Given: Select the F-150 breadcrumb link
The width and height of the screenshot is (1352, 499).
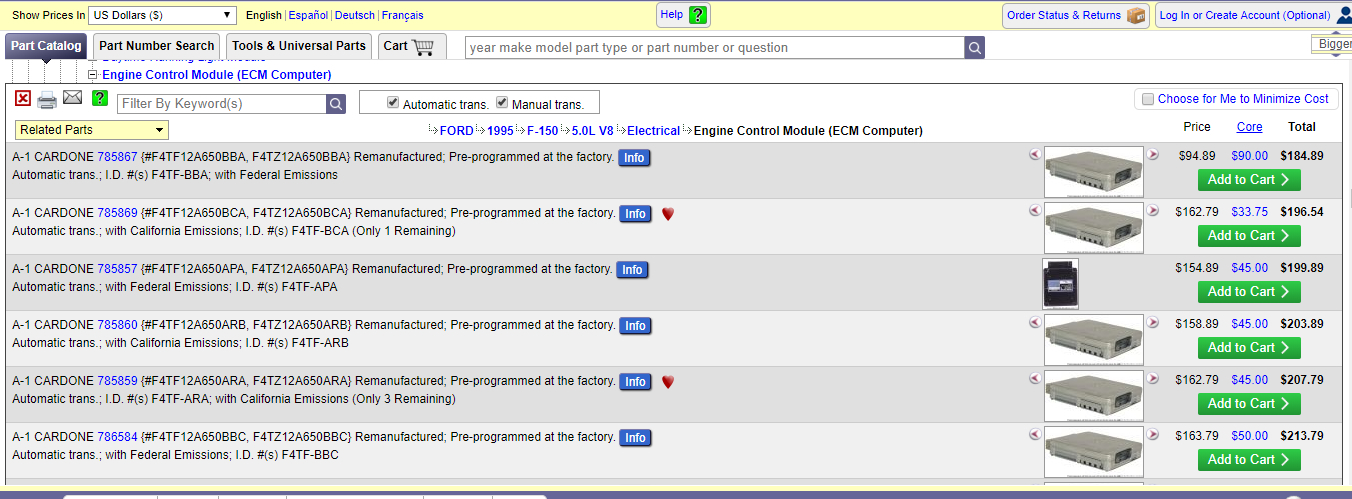Looking at the screenshot, I should (x=543, y=131).
